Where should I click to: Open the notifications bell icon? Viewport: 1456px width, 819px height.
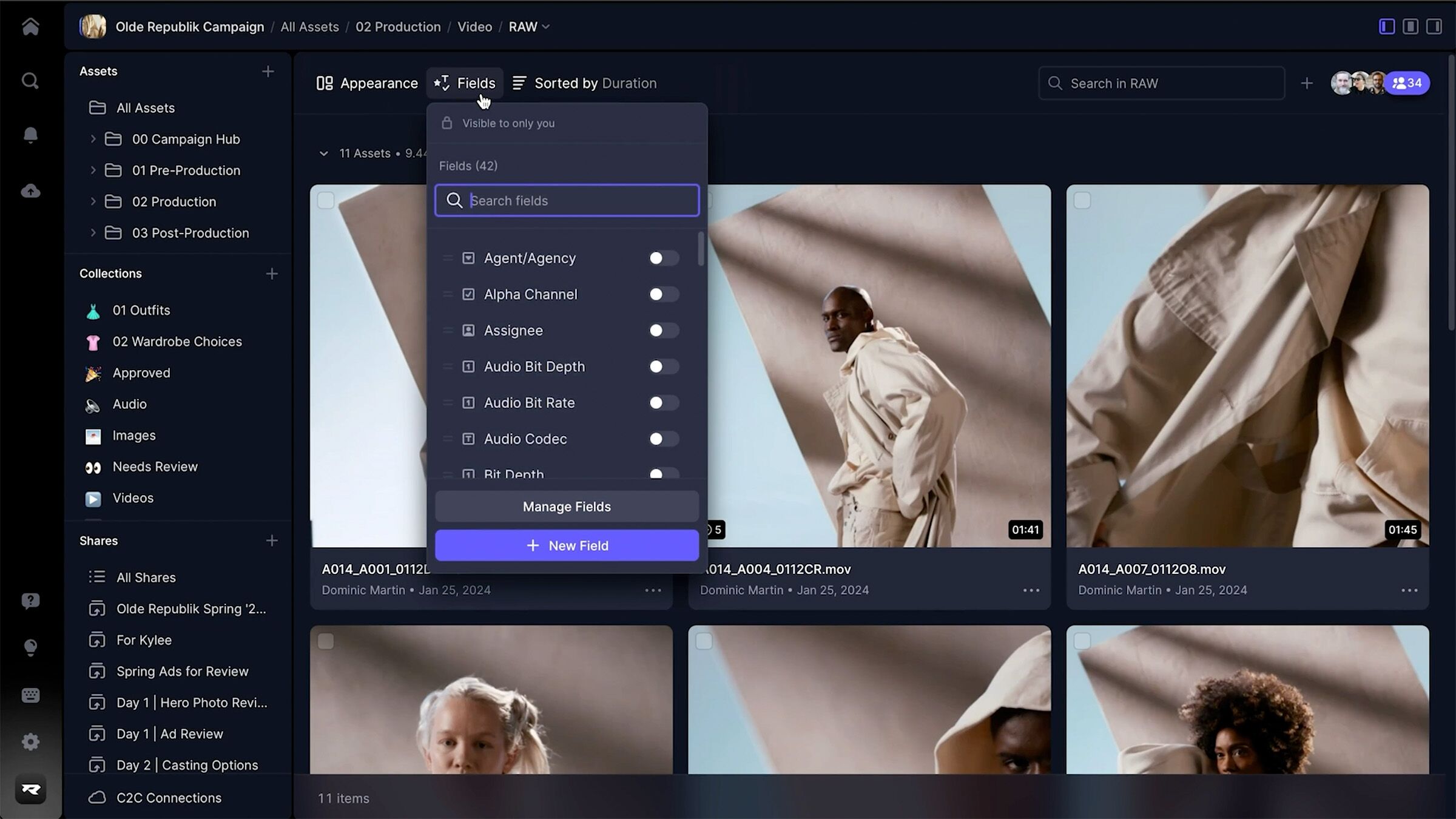click(x=30, y=135)
